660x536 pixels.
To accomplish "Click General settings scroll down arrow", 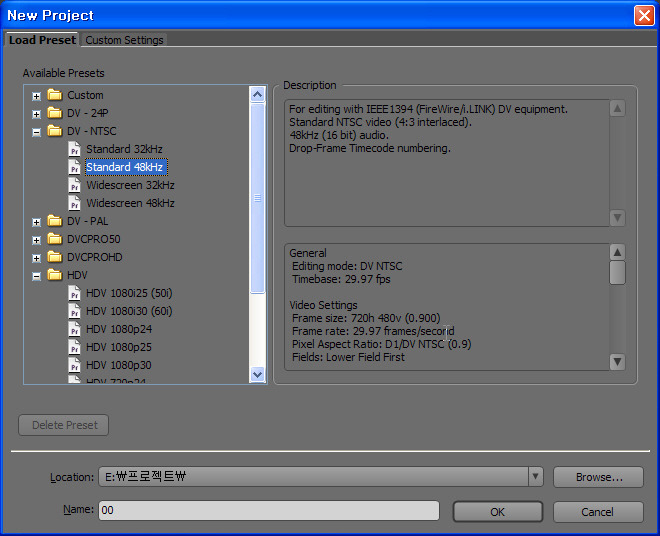I will coord(617,362).
